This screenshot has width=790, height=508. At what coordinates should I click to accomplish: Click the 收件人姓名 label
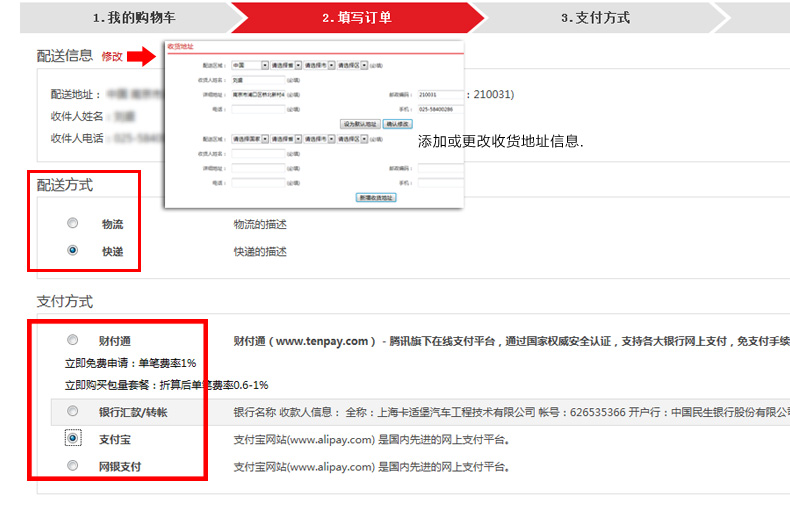pyautogui.click(x=77, y=116)
